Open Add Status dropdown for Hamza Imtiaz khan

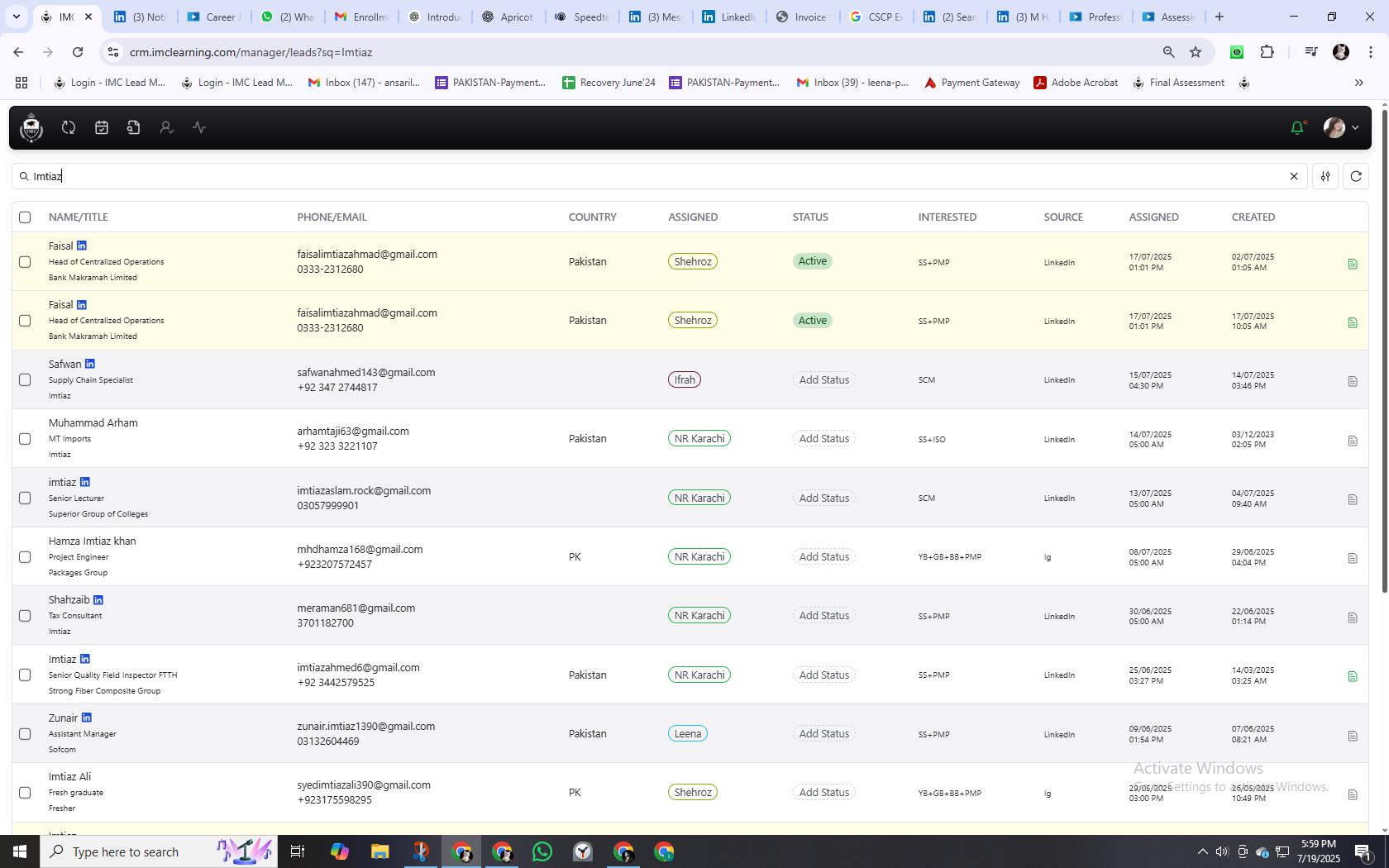(823, 556)
